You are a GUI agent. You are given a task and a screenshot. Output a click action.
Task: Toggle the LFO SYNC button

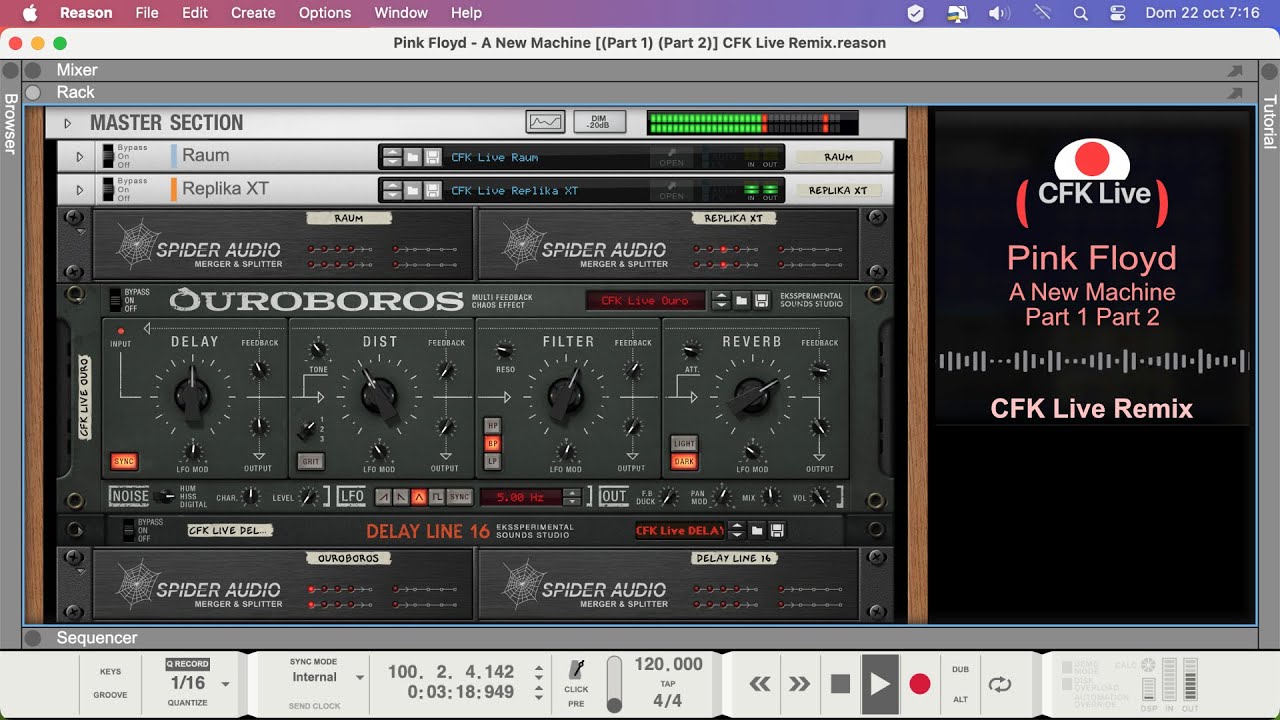(459, 496)
